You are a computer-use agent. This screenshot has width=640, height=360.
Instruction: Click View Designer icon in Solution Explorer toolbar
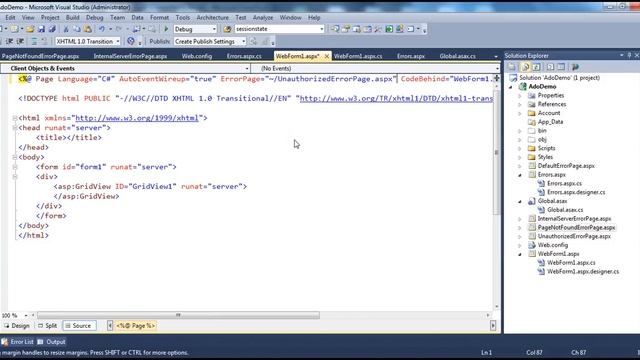[x=561, y=67]
